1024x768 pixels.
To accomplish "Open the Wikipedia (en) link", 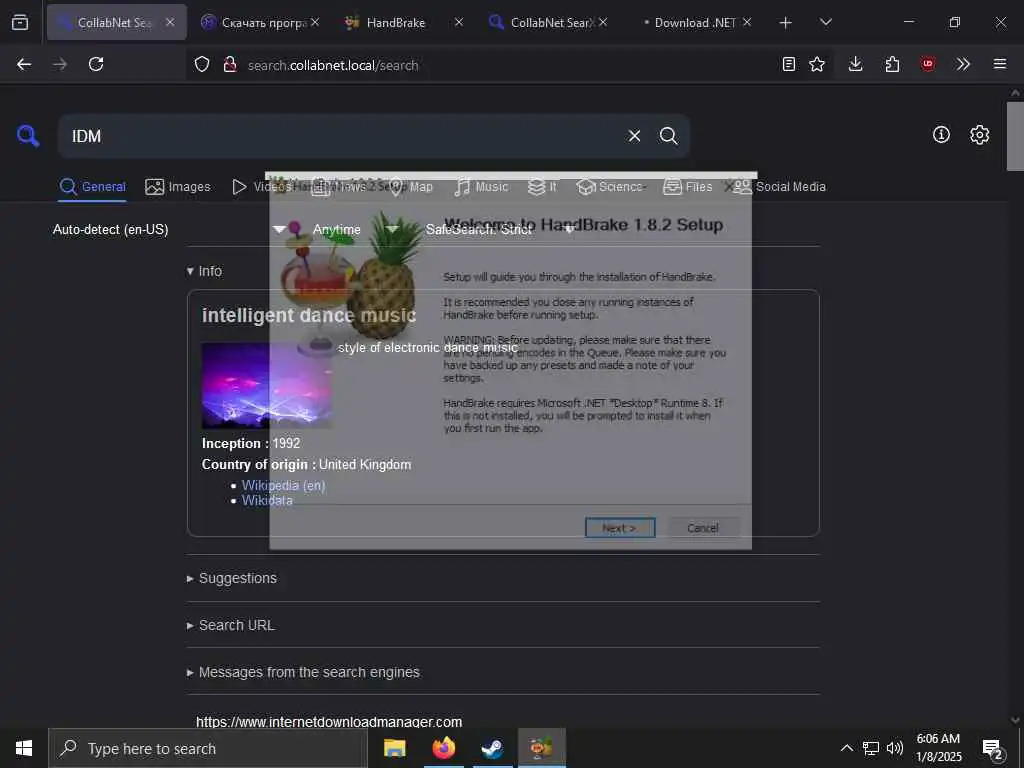I will click(283, 485).
